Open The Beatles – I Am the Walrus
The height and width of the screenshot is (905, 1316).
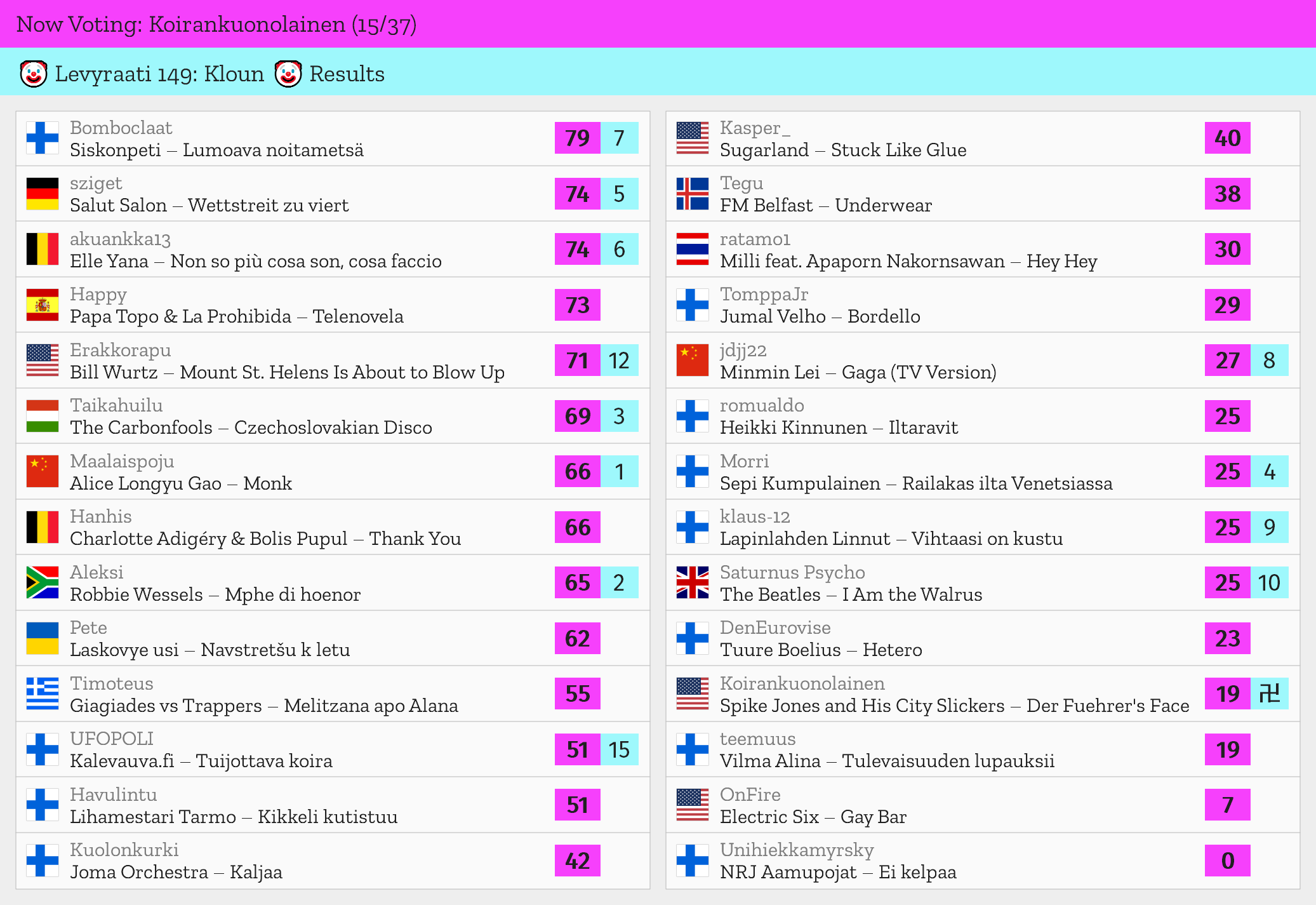(x=851, y=594)
